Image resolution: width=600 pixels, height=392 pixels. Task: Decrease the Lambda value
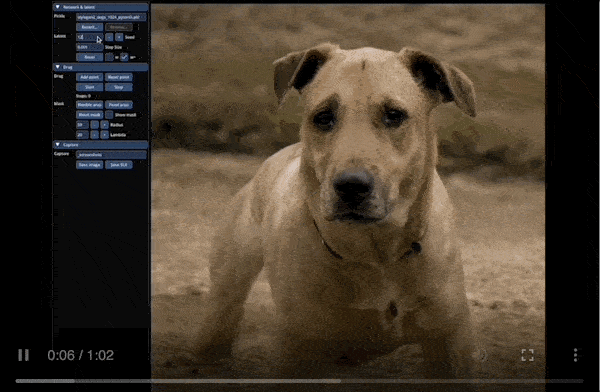[x=95, y=135]
